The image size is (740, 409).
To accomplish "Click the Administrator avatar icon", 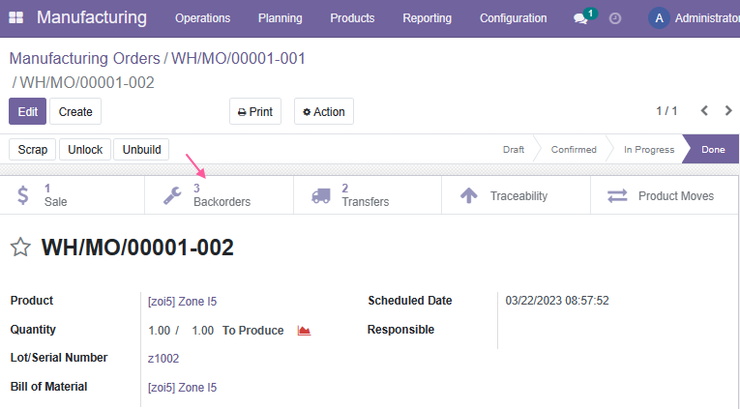I will (x=659, y=18).
